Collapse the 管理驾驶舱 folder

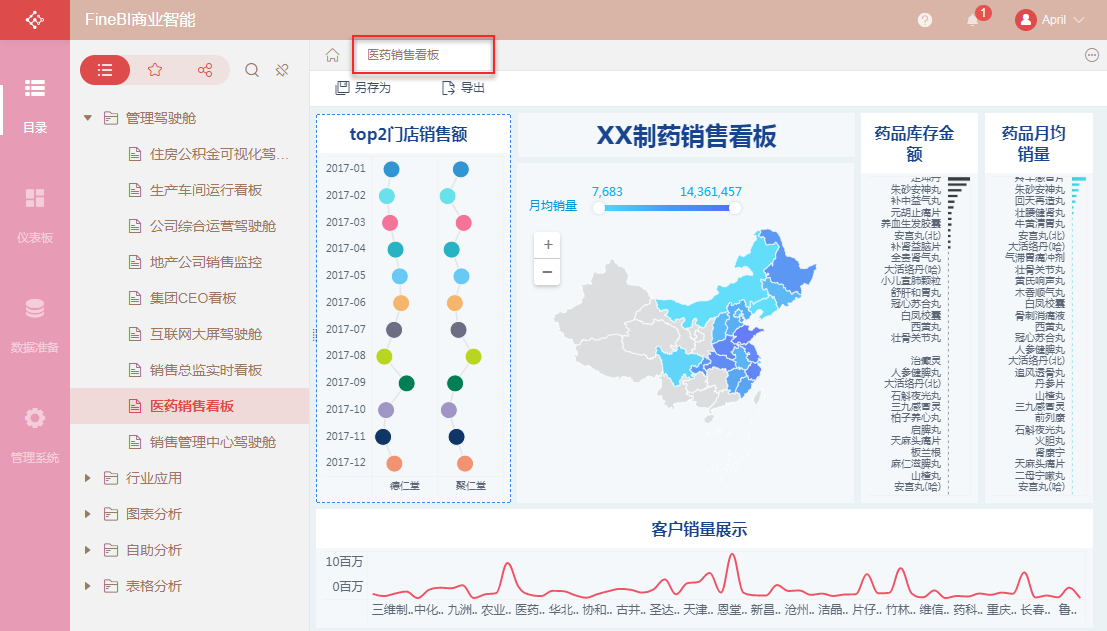(88, 118)
